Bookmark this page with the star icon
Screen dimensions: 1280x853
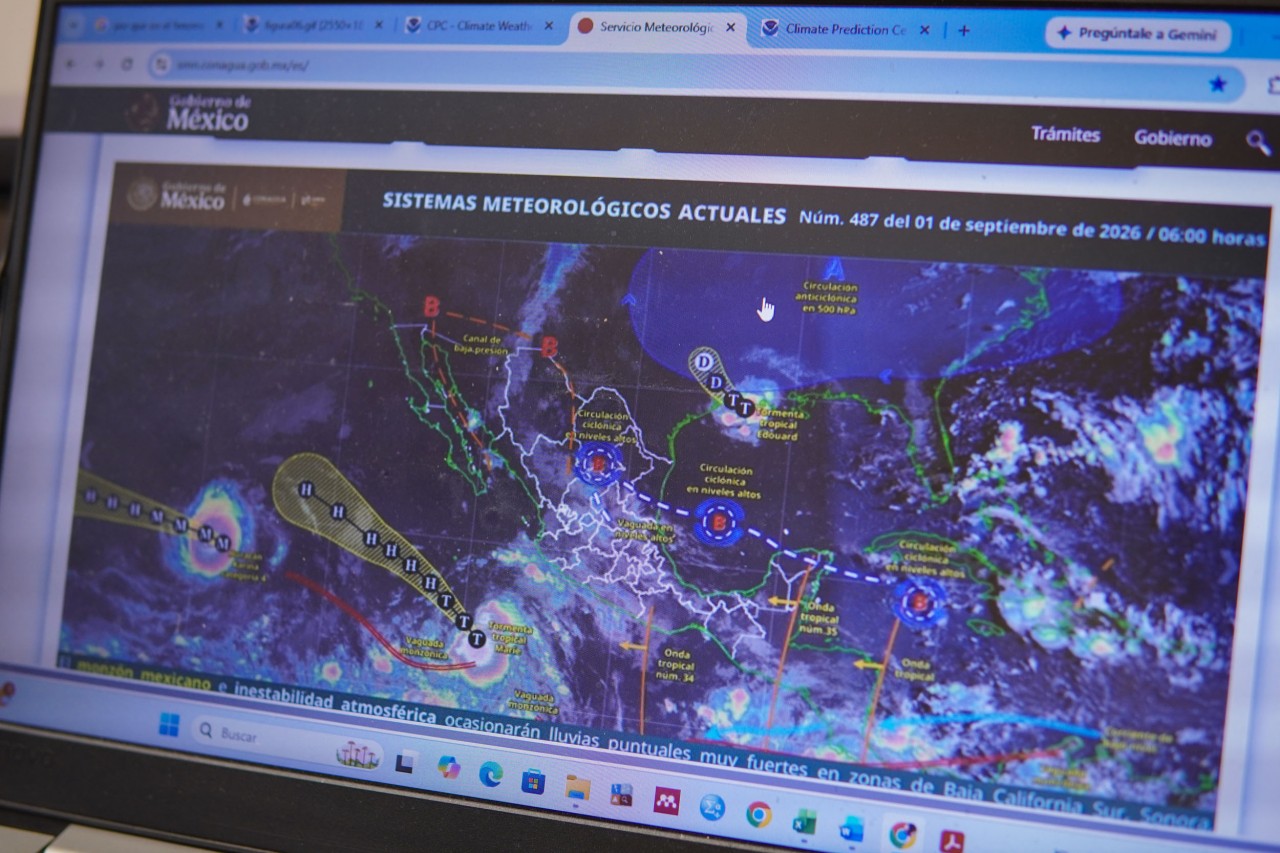point(1217,84)
